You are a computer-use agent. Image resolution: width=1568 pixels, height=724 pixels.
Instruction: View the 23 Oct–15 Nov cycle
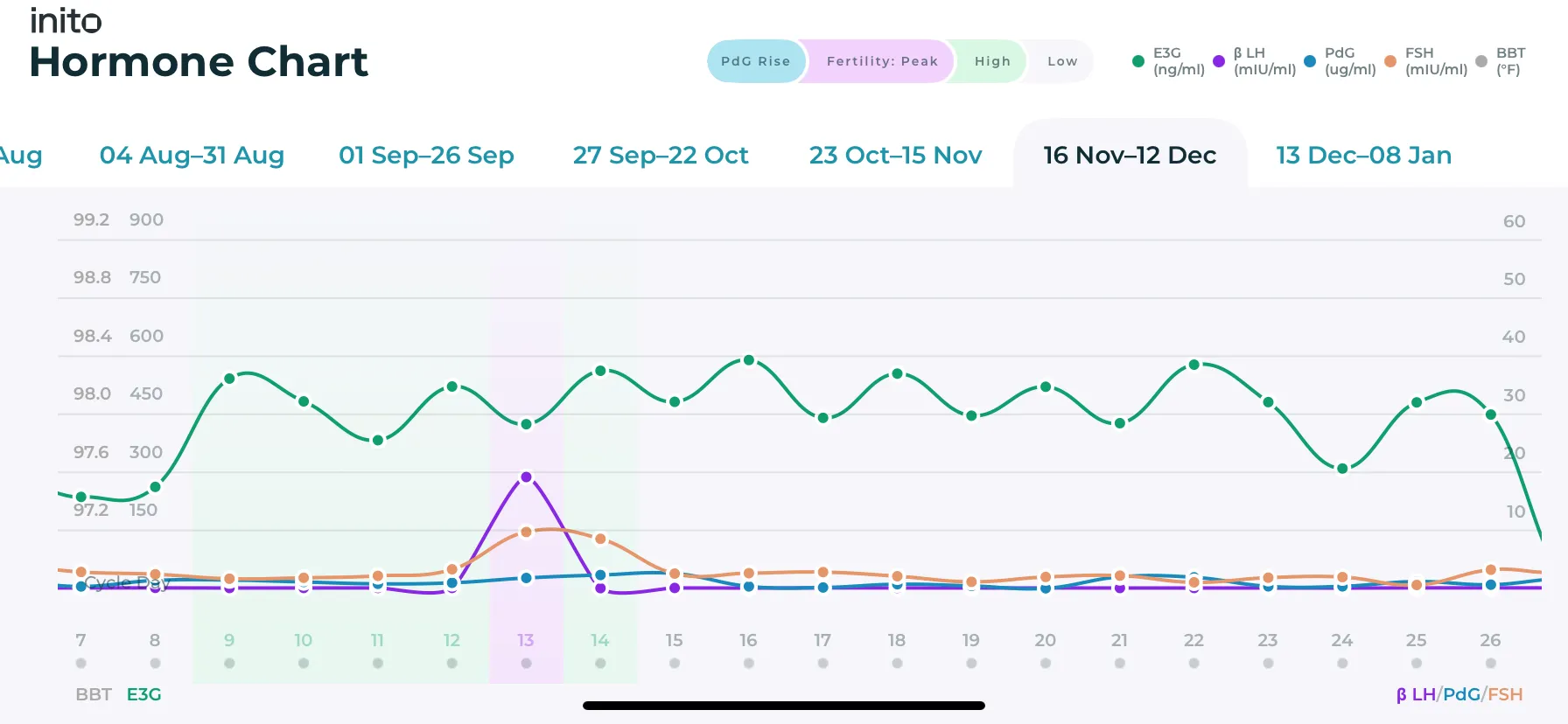tap(895, 155)
